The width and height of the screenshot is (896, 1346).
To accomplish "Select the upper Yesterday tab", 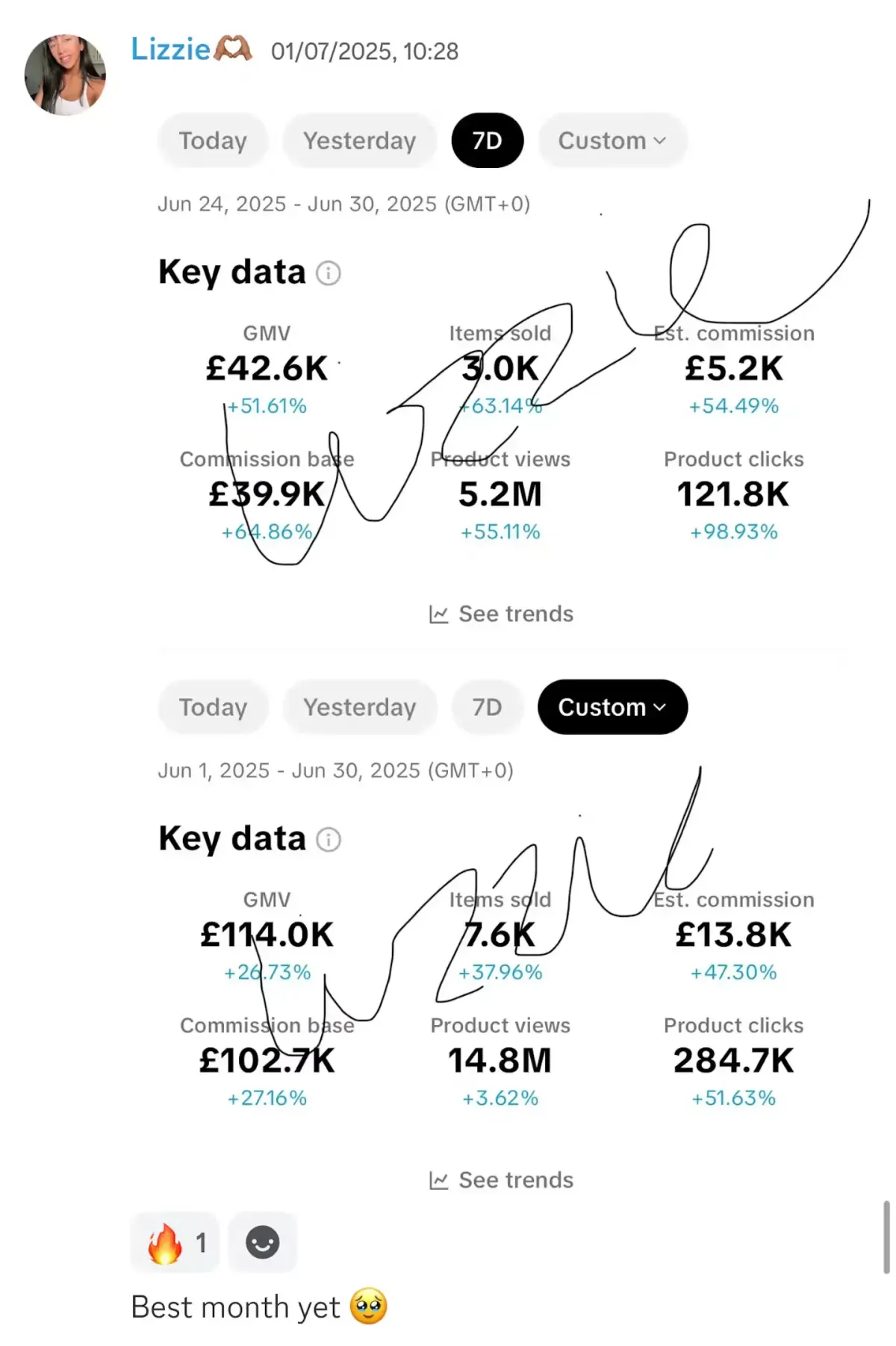I will pos(359,140).
